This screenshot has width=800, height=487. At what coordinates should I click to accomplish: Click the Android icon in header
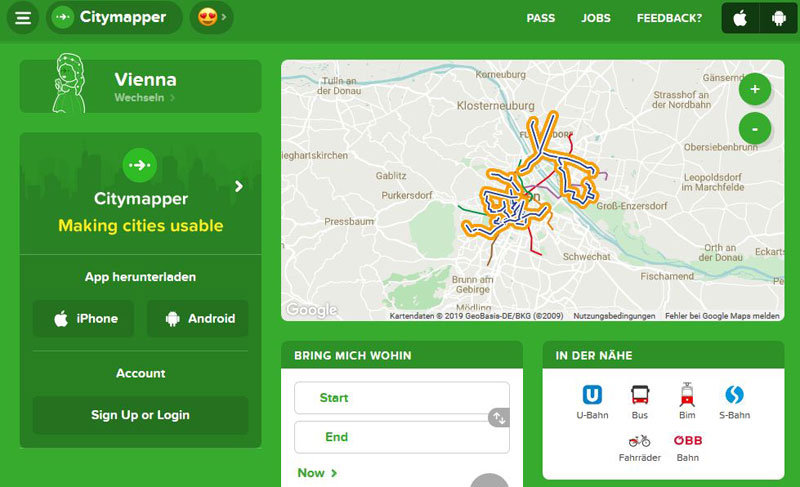coord(779,18)
